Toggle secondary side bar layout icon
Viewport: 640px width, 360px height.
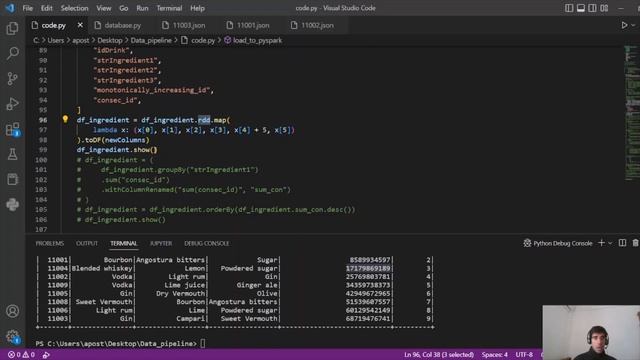592,8
